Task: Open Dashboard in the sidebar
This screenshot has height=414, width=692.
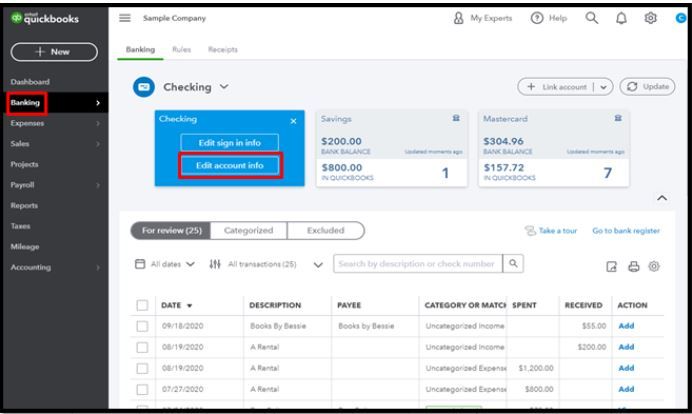Action: (x=30, y=82)
